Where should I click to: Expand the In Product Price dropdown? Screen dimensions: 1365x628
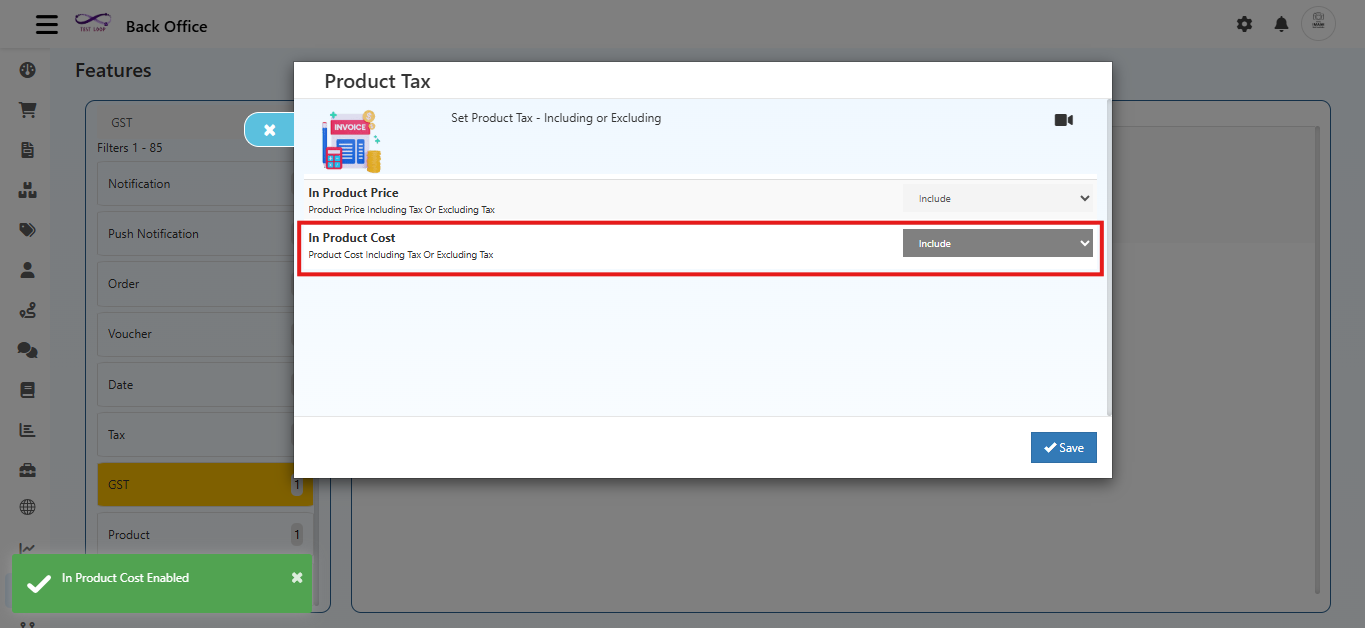click(x=997, y=198)
